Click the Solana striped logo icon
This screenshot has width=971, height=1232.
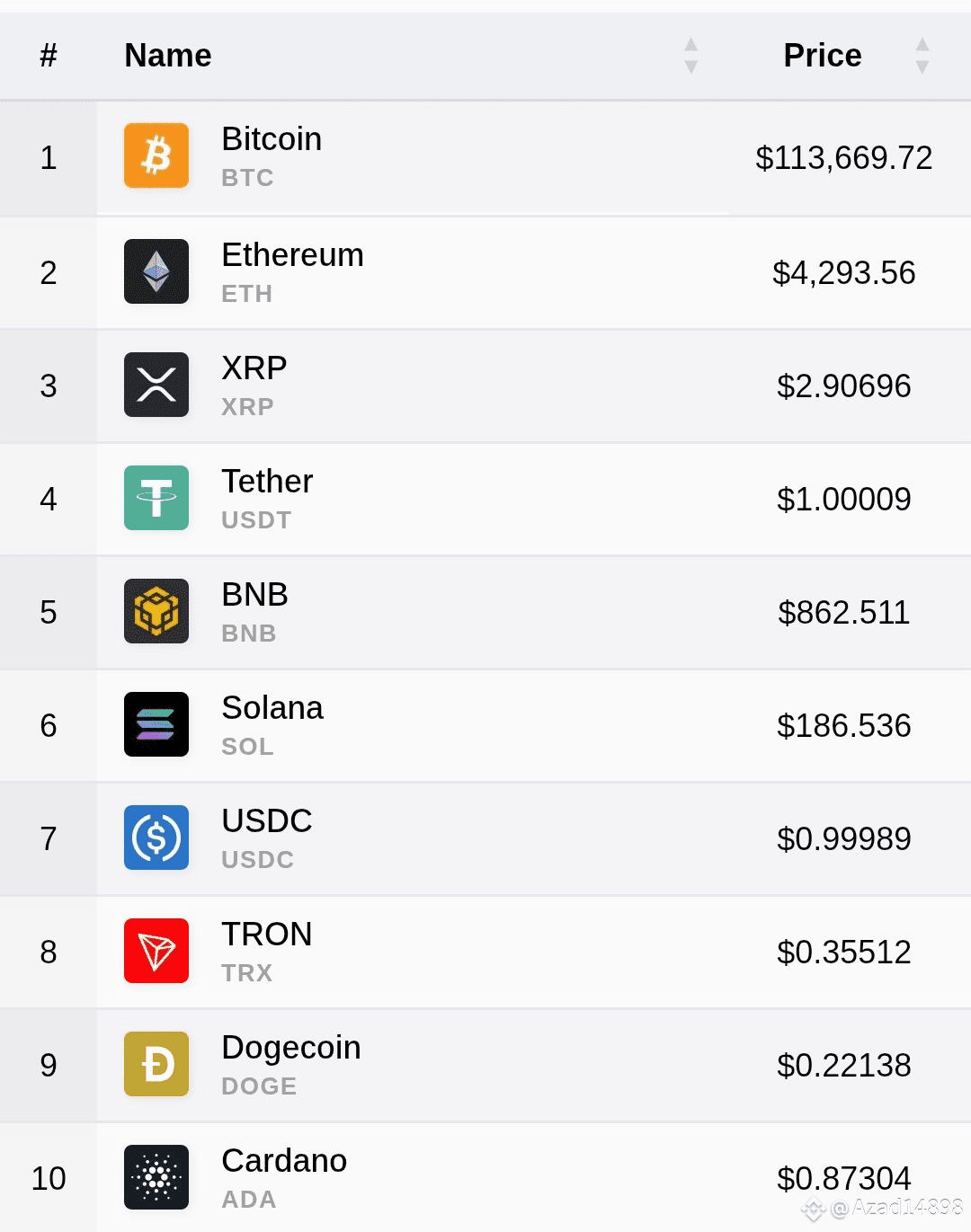point(156,724)
